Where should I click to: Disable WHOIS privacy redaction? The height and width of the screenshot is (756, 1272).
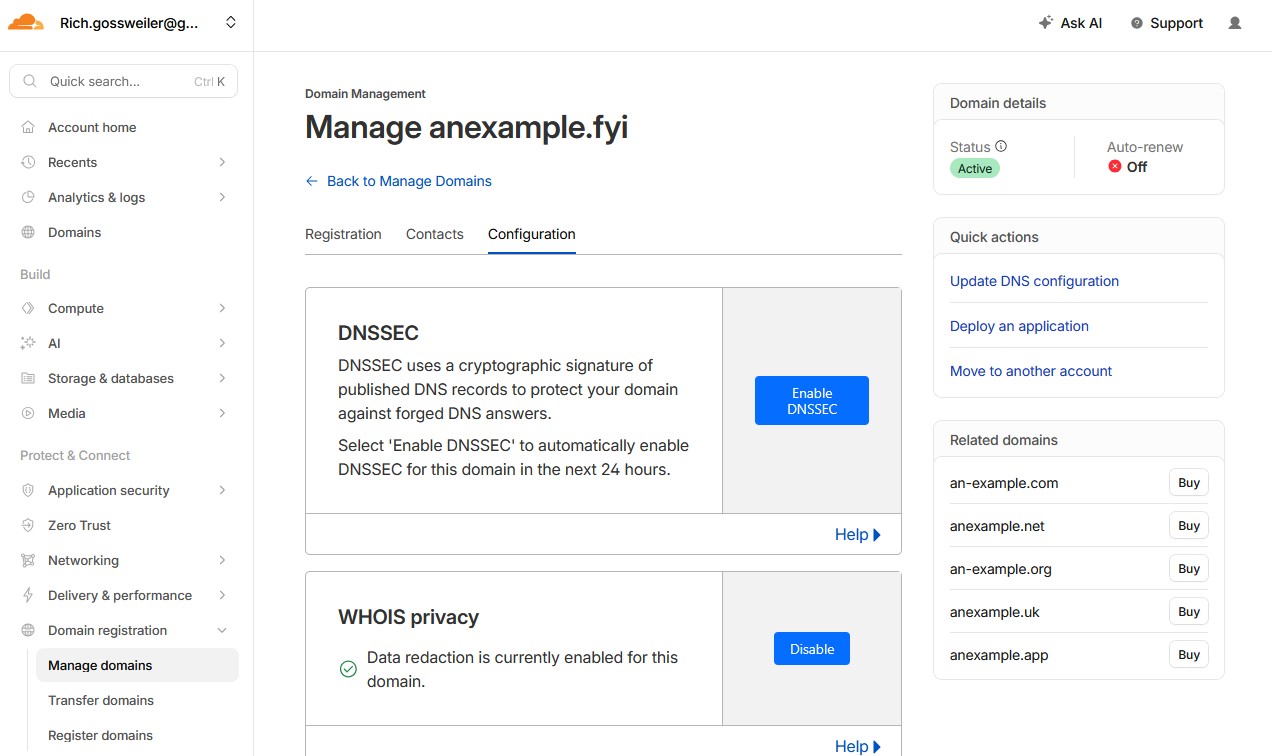tap(811, 649)
